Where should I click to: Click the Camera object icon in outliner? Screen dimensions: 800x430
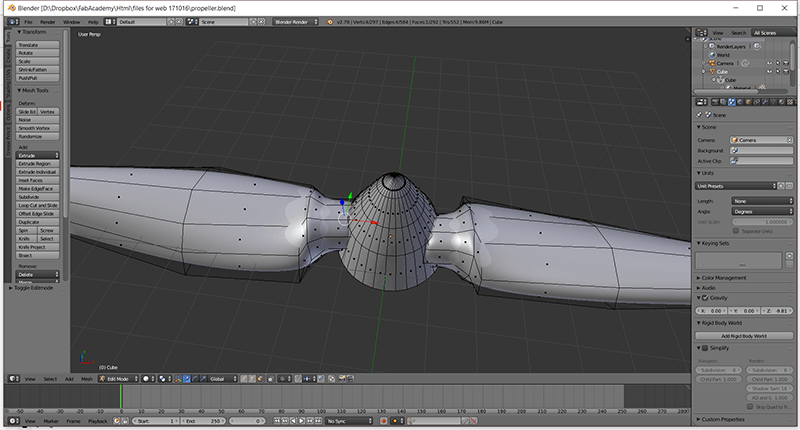[712, 63]
